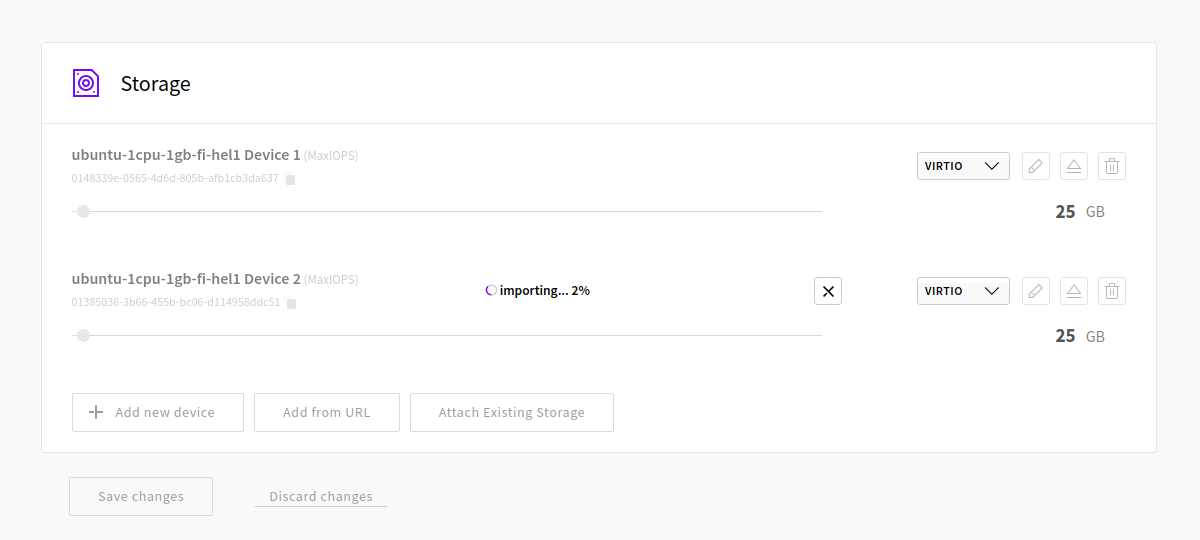Discard changes link
The width and height of the screenshot is (1200, 540).
click(321, 496)
